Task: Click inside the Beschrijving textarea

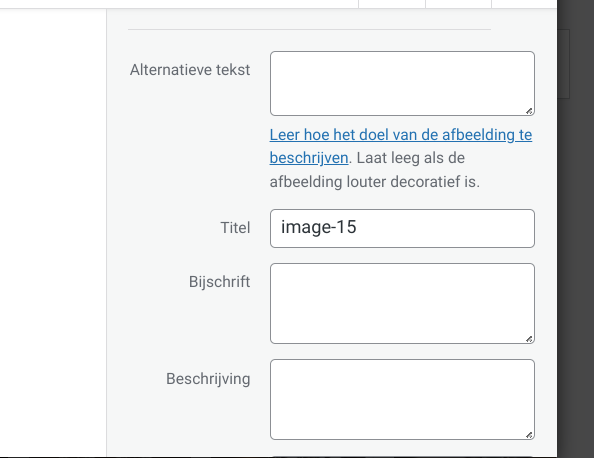Action: click(402, 399)
